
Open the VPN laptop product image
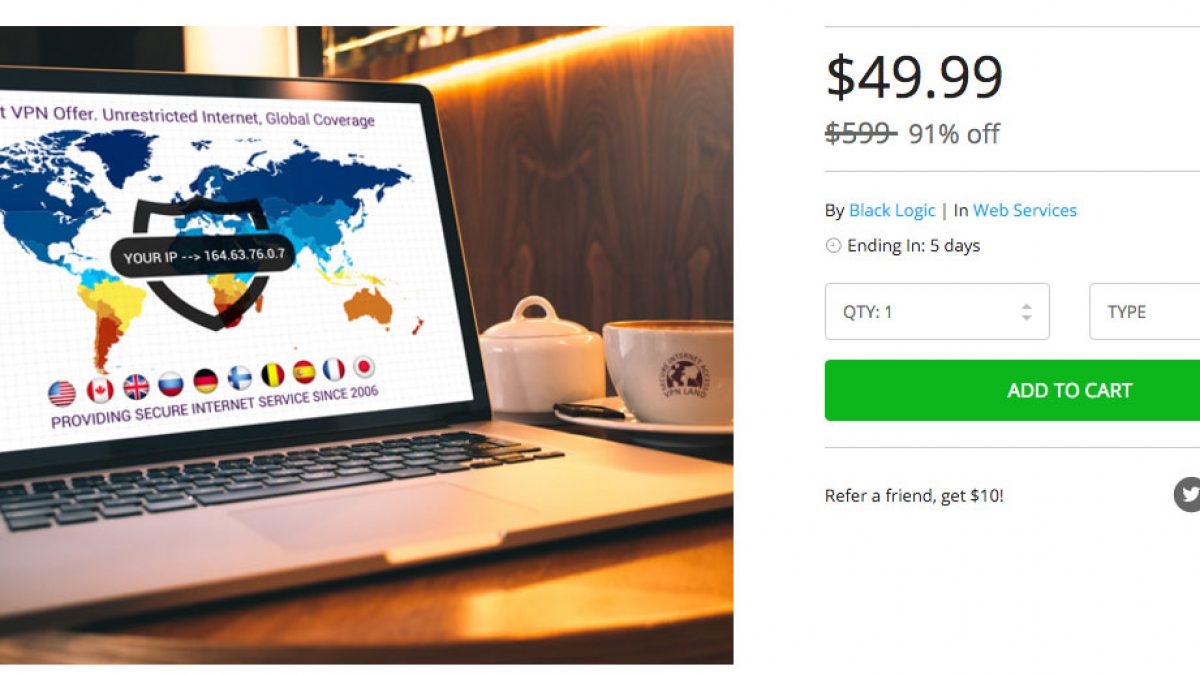pyautogui.click(x=366, y=345)
